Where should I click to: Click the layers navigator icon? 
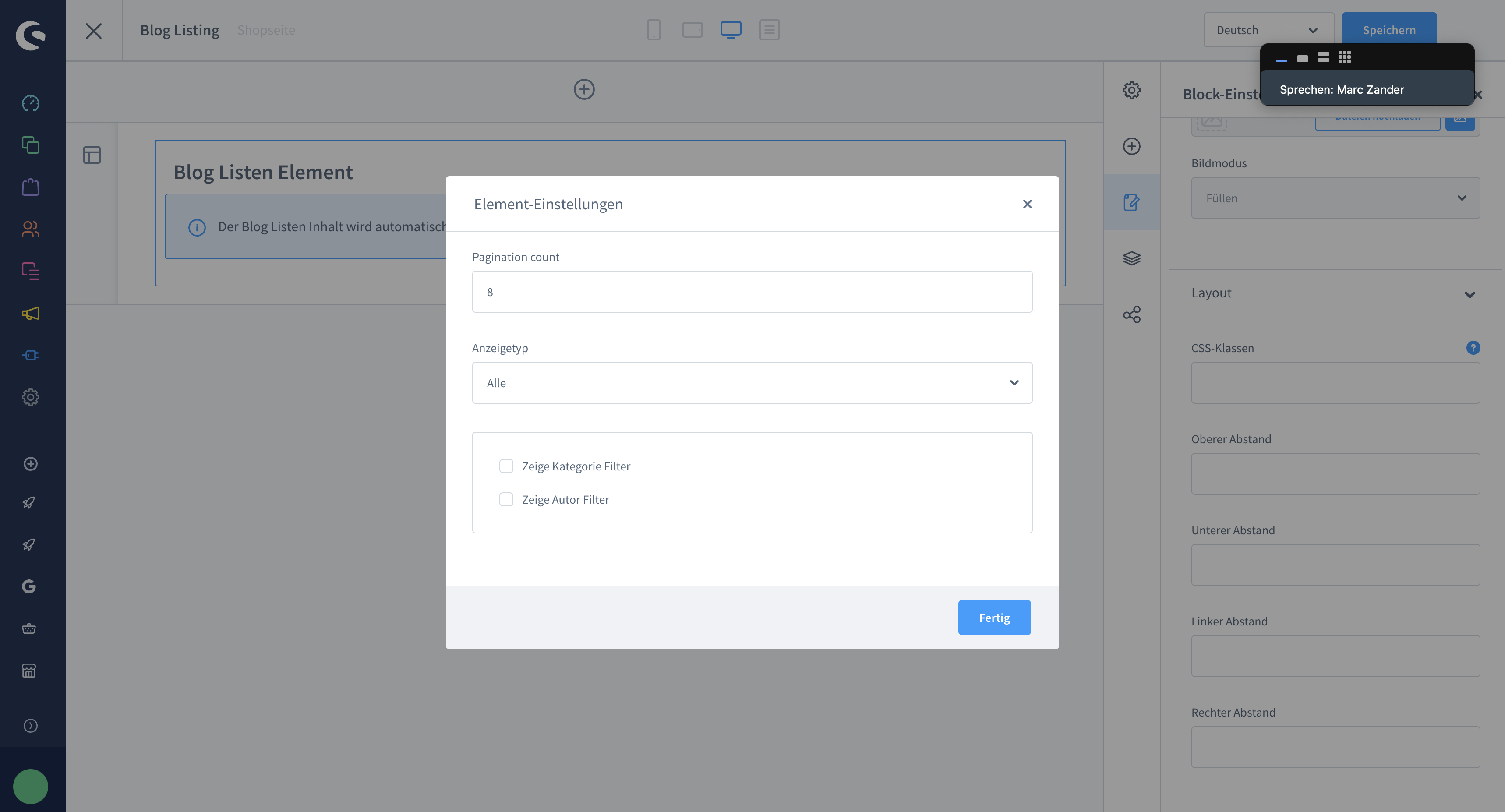tap(1131, 258)
